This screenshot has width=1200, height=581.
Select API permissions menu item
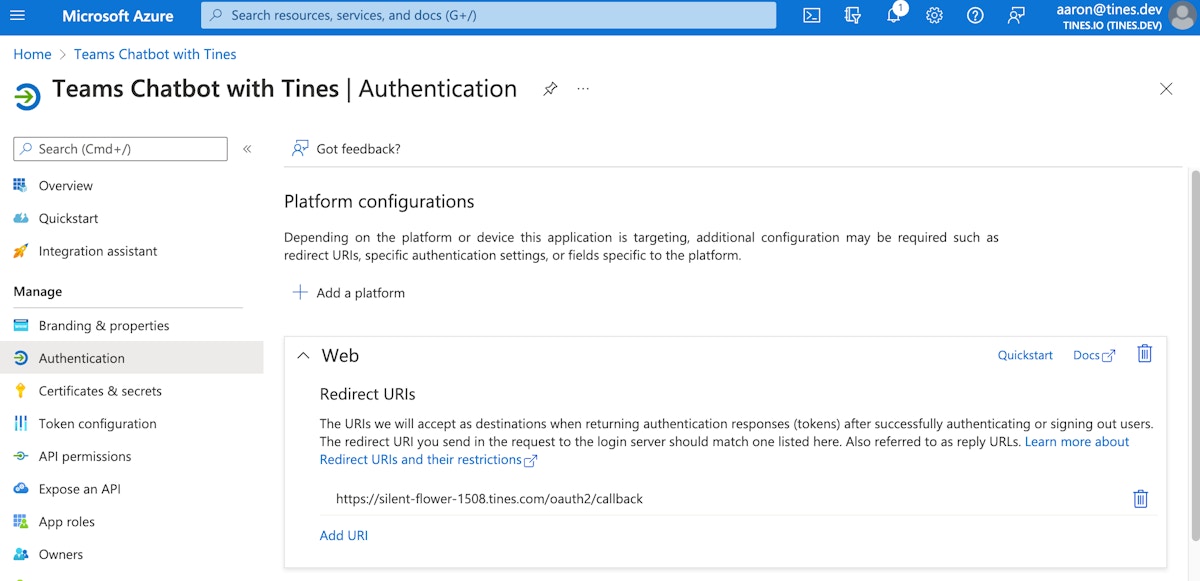point(85,456)
